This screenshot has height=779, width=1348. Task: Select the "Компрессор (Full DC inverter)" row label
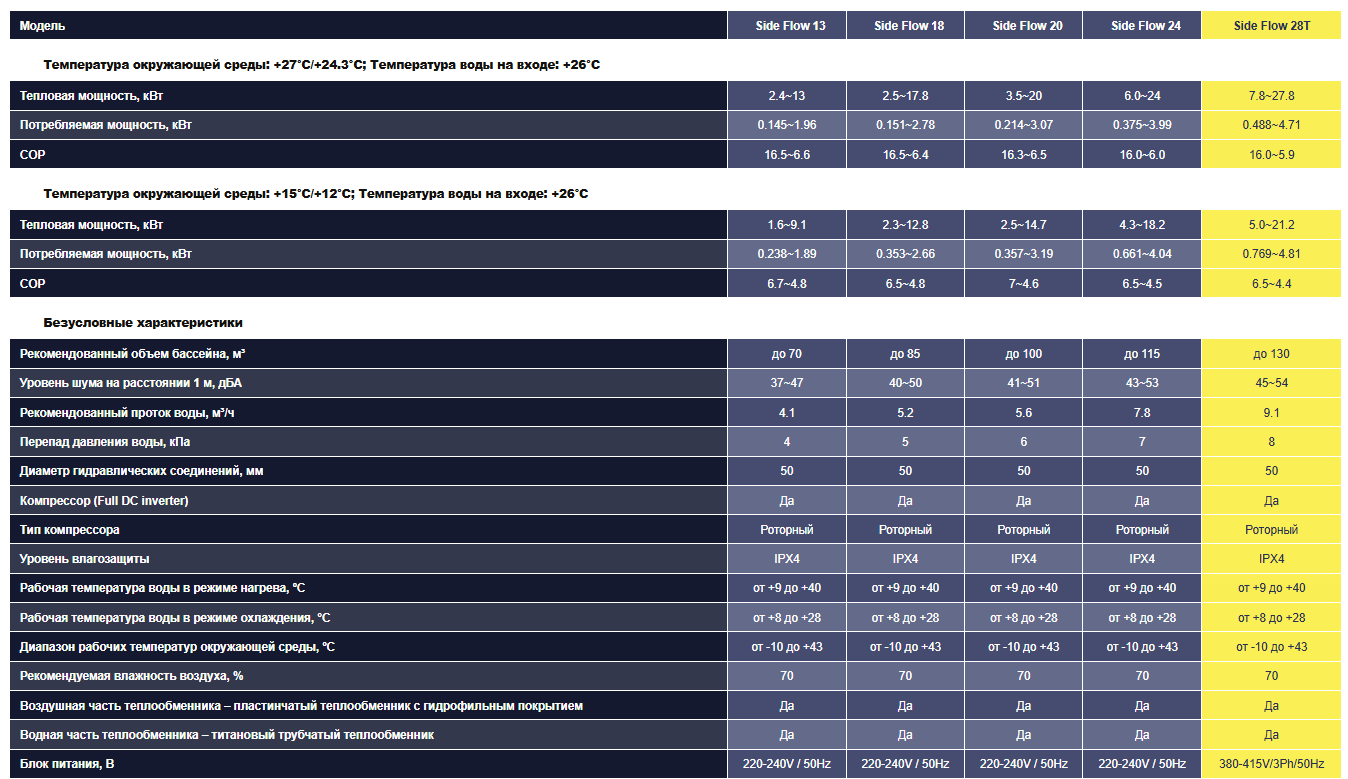(x=104, y=500)
